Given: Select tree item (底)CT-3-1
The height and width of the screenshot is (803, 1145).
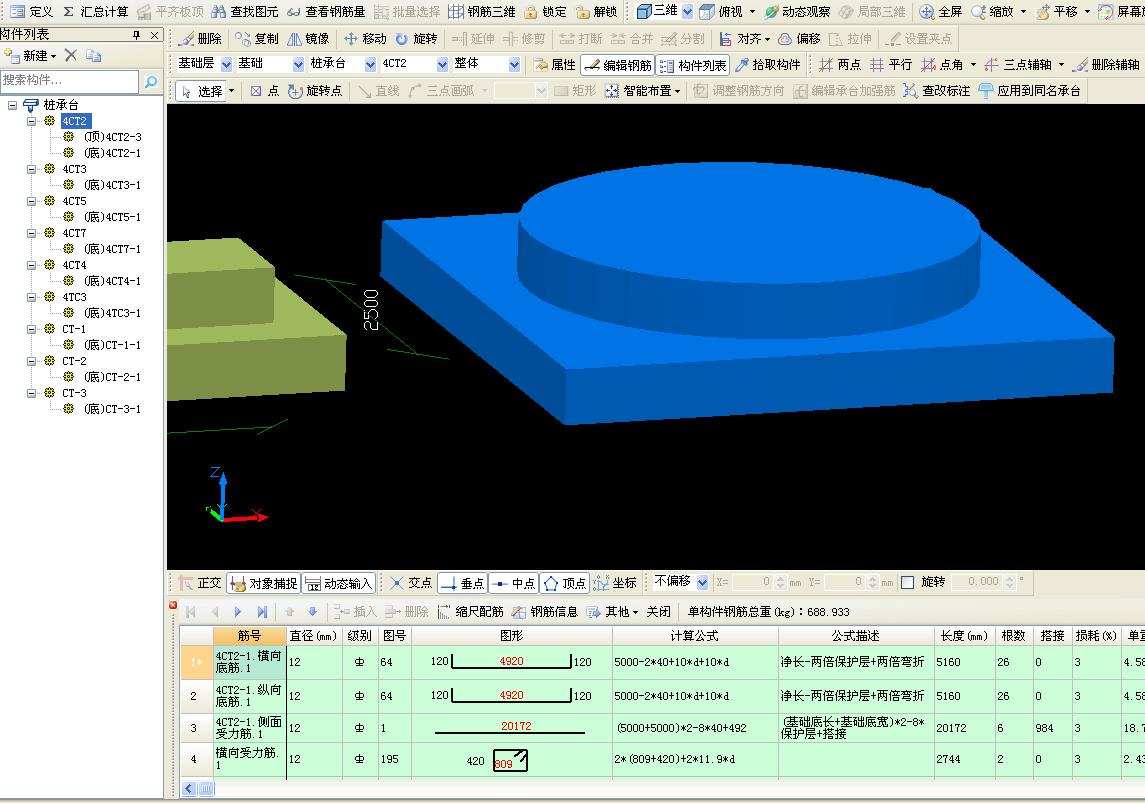Looking at the screenshot, I should point(112,410).
